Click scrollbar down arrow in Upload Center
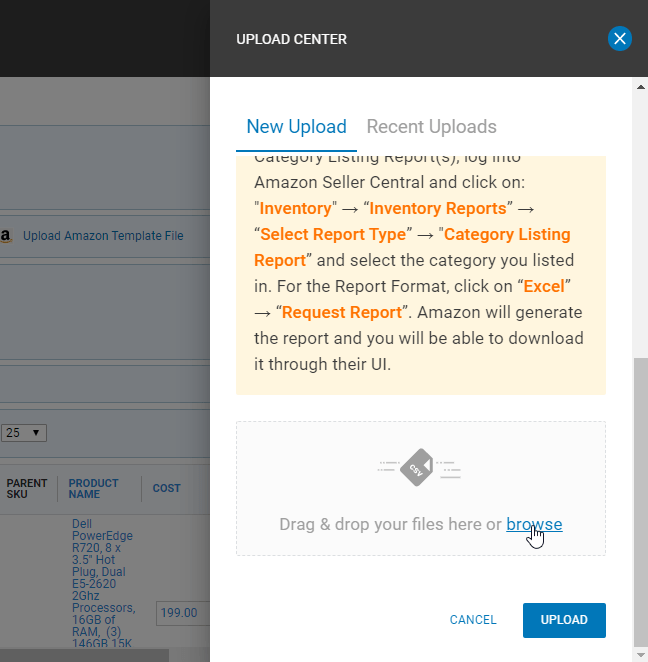The image size is (648, 662). pos(641,656)
